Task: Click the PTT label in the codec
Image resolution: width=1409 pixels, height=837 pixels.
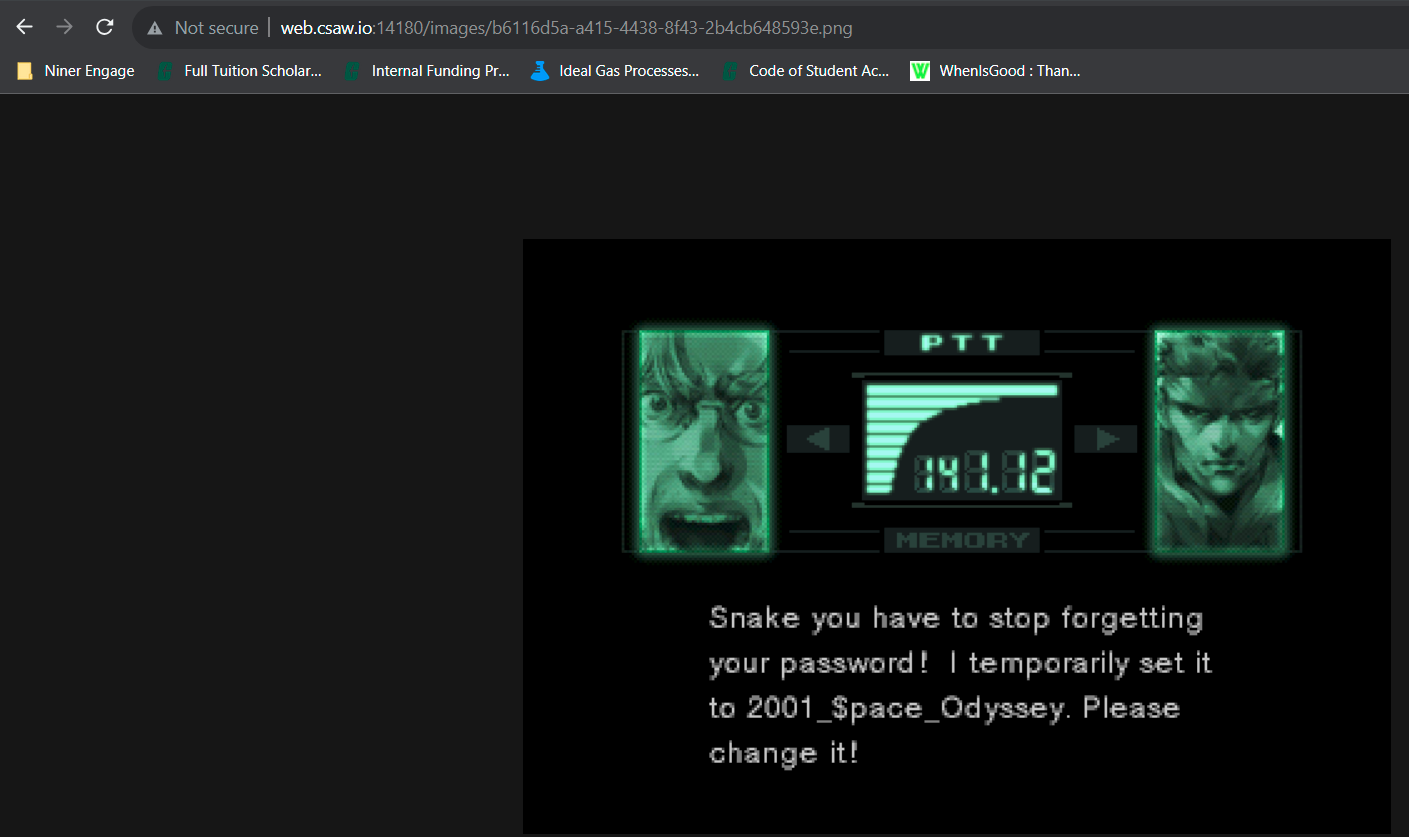Action: (x=962, y=343)
